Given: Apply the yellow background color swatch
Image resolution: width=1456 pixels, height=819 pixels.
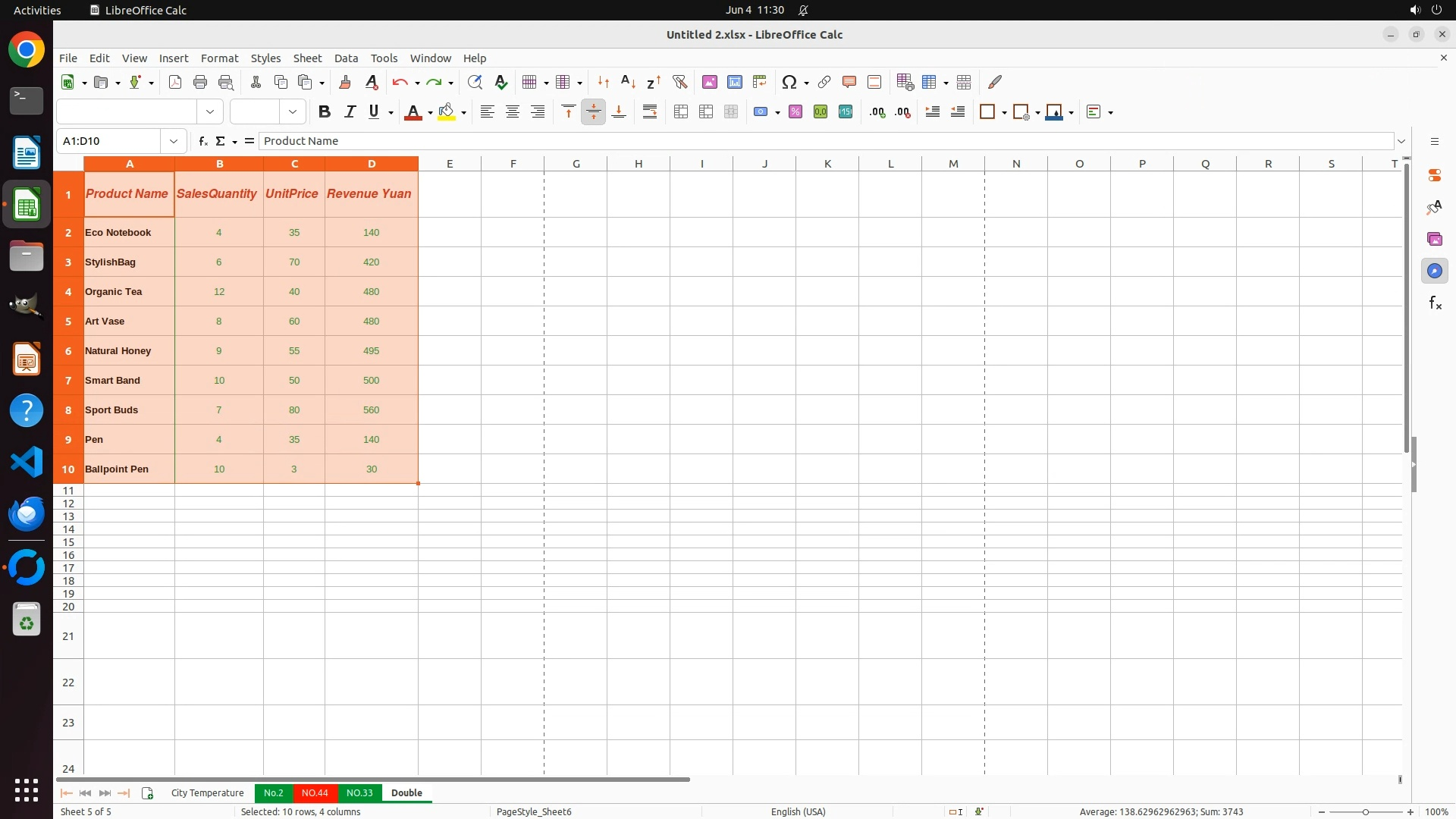Looking at the screenshot, I should (x=447, y=112).
